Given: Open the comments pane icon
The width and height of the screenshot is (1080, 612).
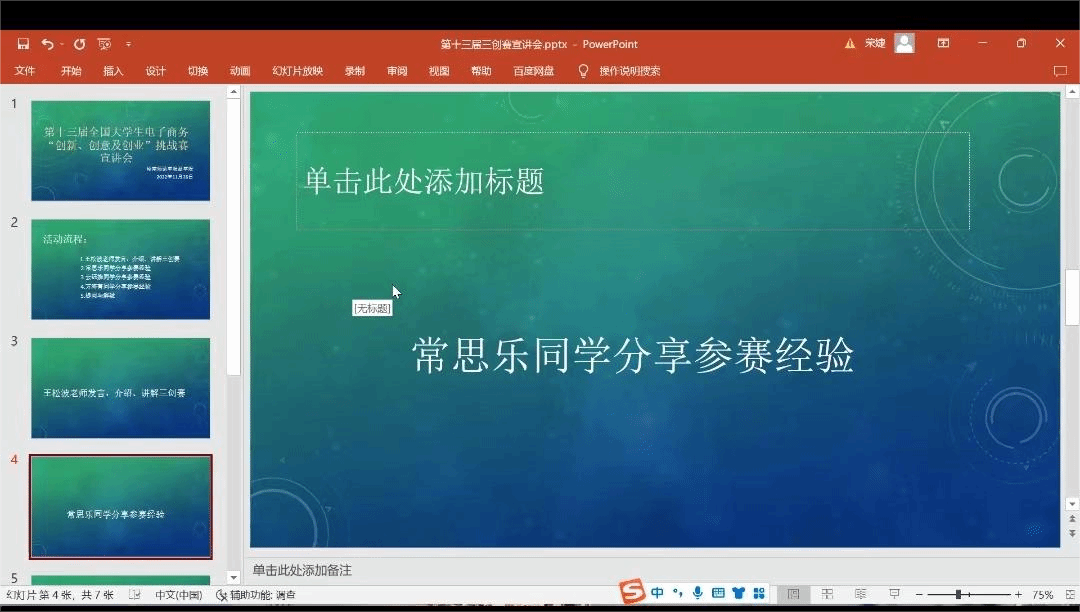Looking at the screenshot, I should pos(1060,71).
